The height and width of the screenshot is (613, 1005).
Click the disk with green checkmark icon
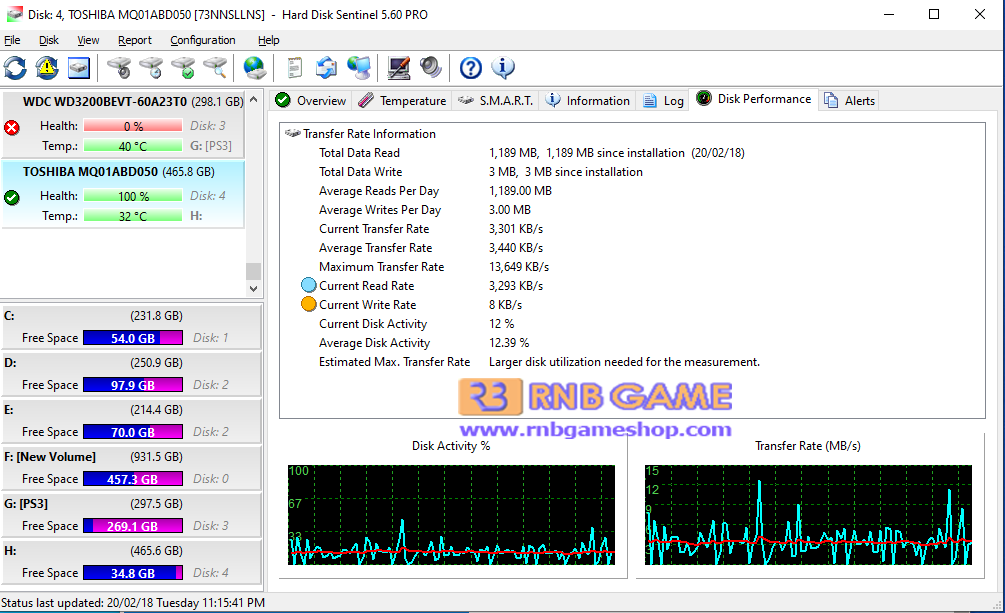click(183, 67)
